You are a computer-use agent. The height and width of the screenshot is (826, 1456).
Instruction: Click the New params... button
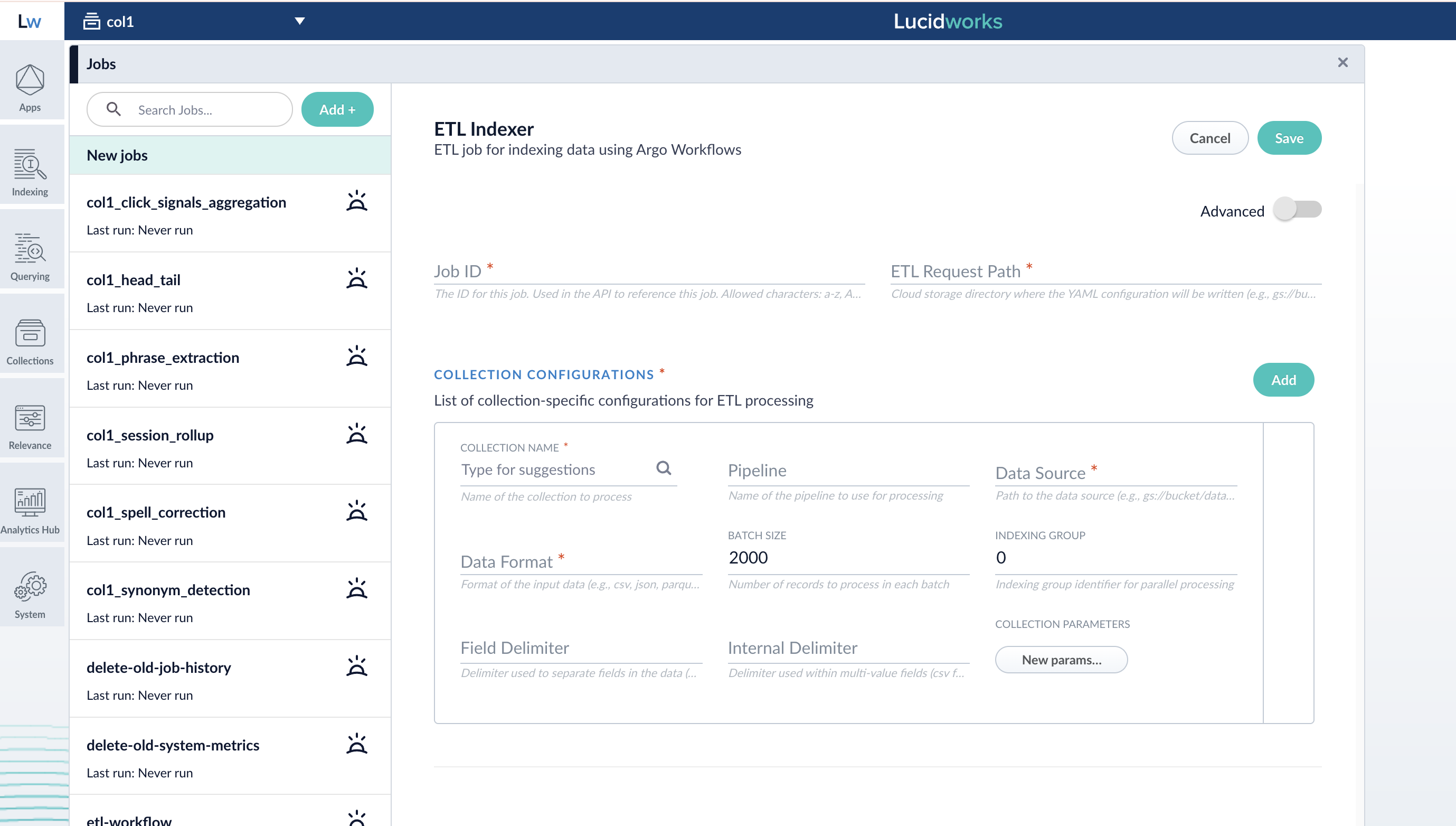(x=1062, y=660)
